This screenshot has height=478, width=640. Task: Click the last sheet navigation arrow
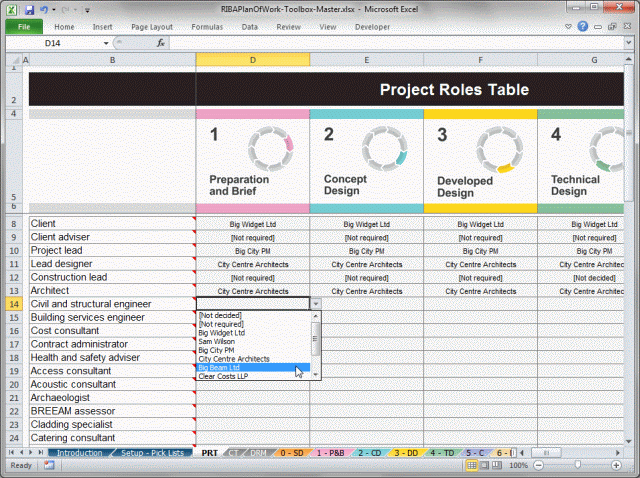(40, 452)
